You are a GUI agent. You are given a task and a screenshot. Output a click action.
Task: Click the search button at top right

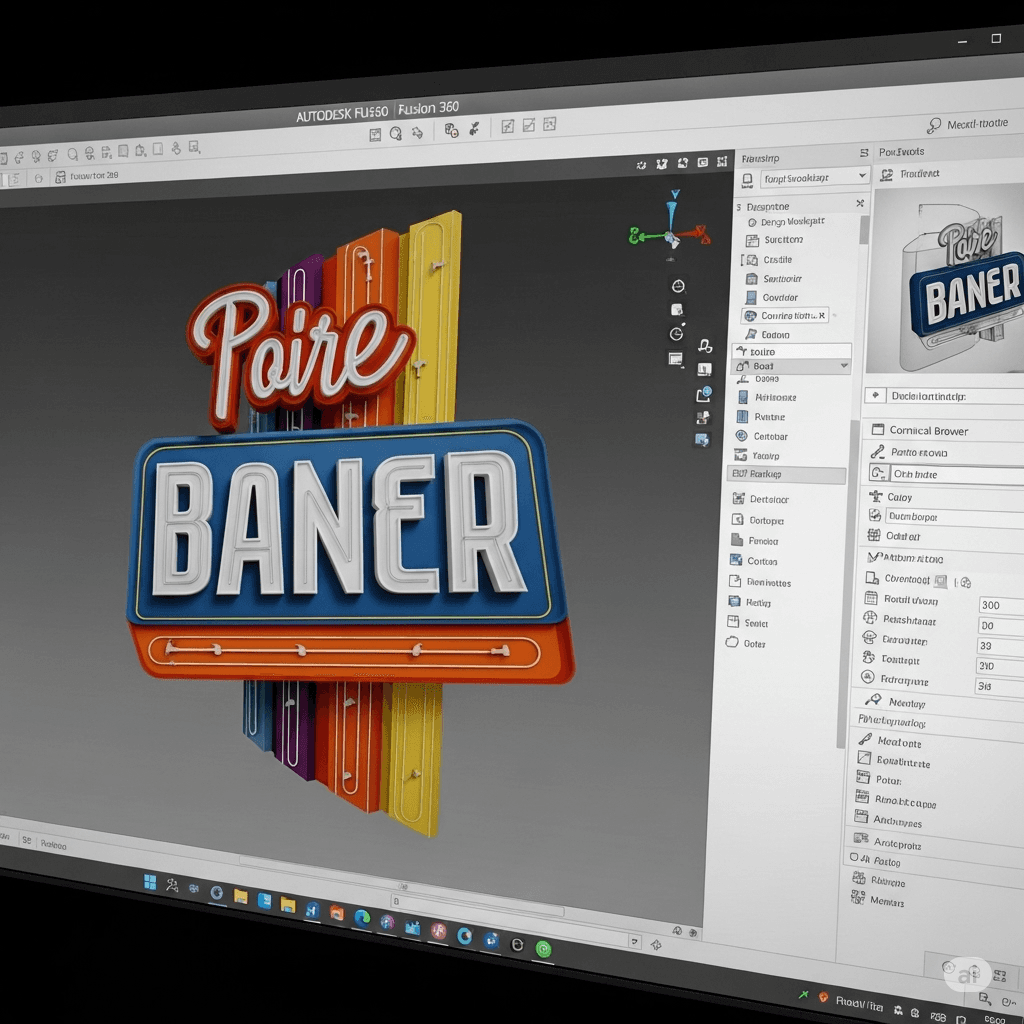click(x=934, y=125)
